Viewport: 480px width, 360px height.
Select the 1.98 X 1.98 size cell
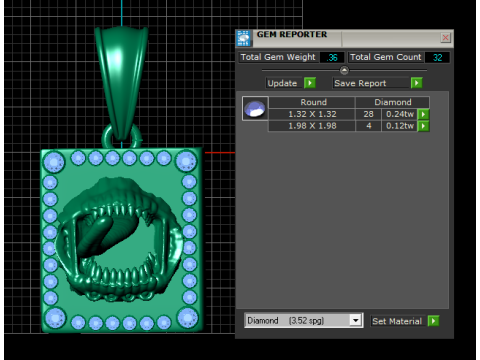(x=312, y=126)
